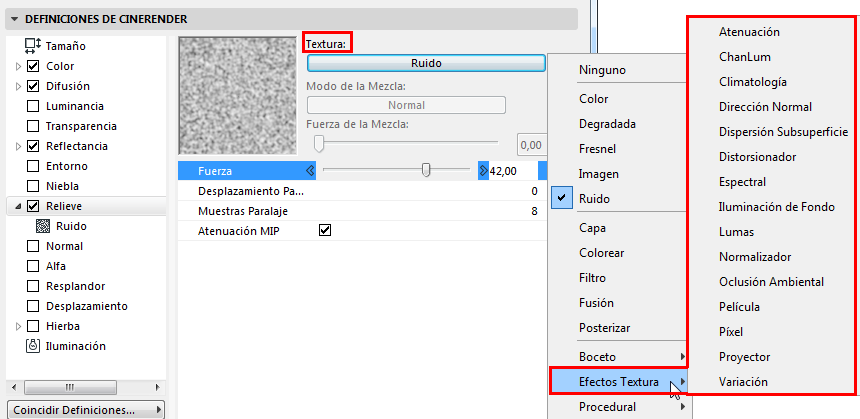Viewport: 860px width, 419px height.
Task: Choose Degradada in the texture menu
Action: 607,124
